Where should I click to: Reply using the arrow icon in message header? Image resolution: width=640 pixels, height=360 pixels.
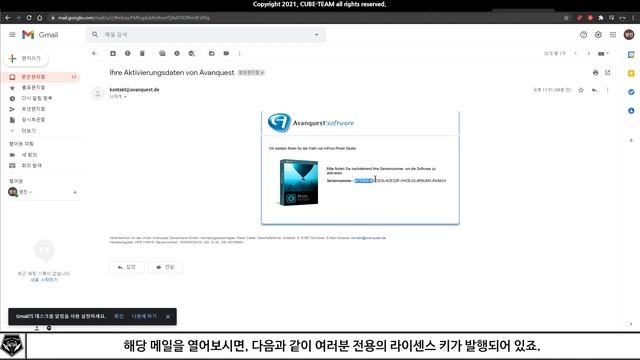point(594,90)
